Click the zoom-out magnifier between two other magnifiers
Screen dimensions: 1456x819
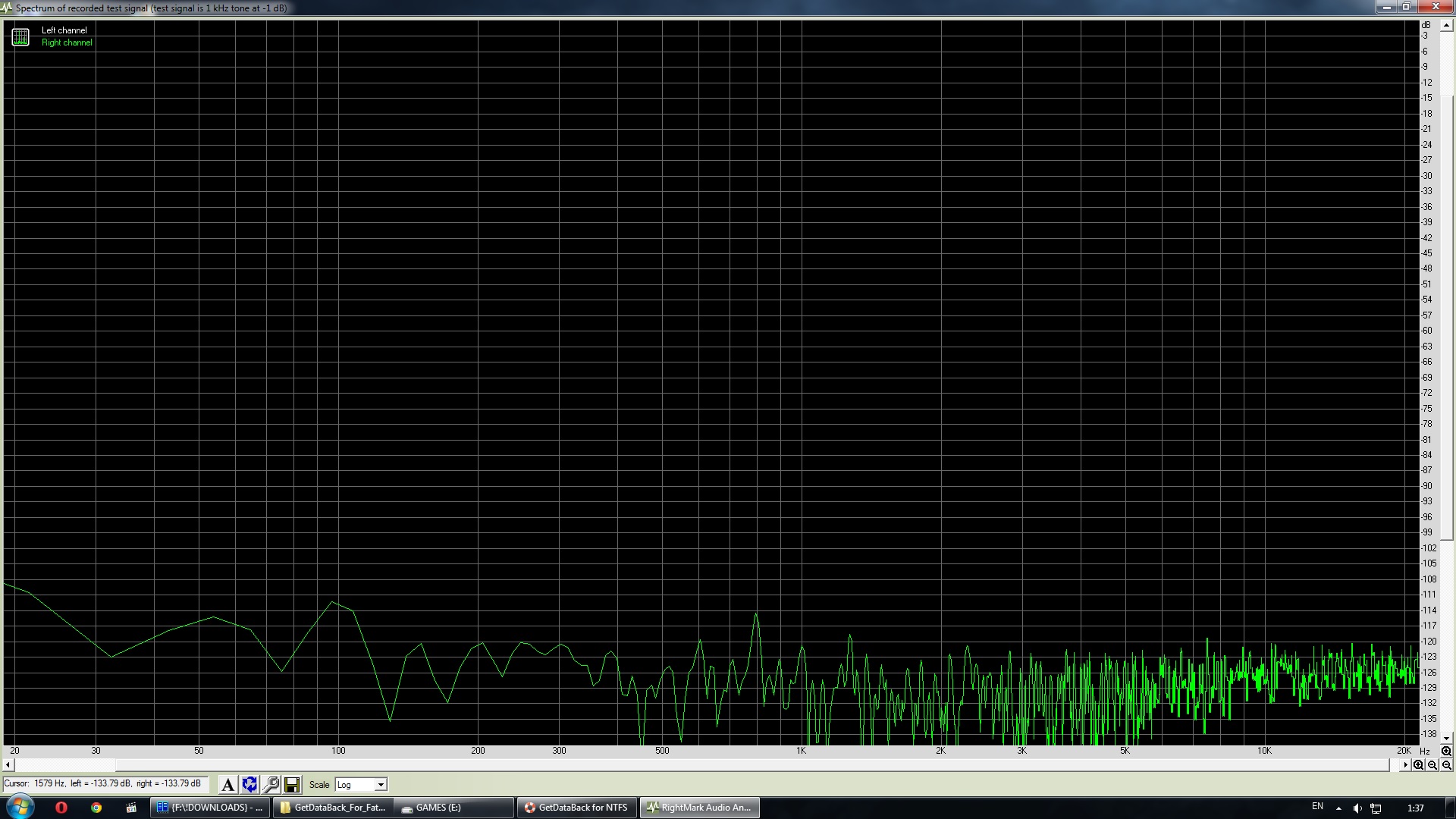(1432, 765)
